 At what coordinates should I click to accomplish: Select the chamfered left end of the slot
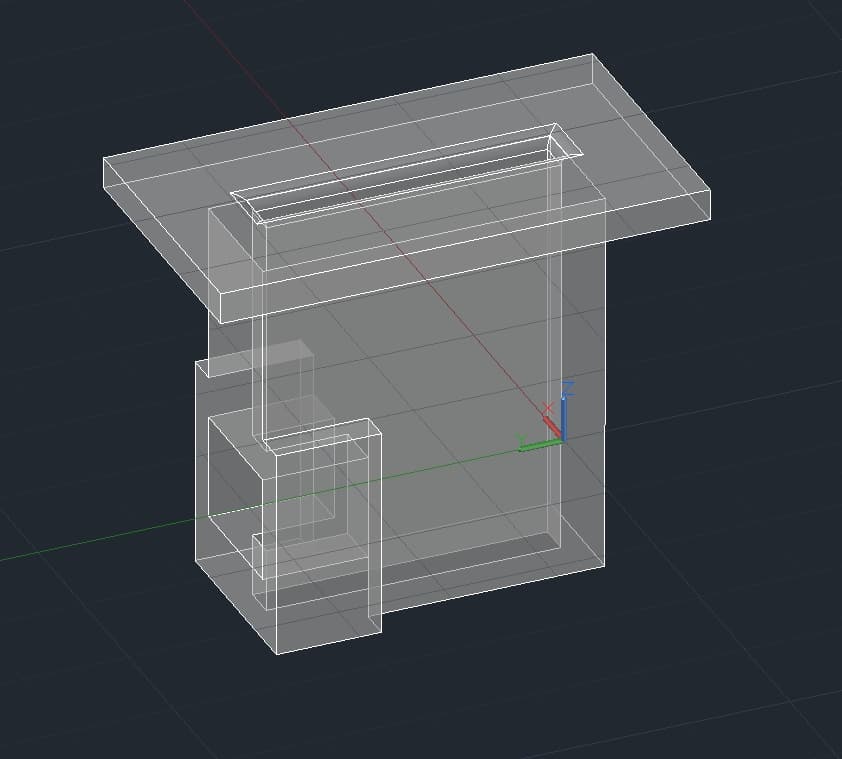248,207
